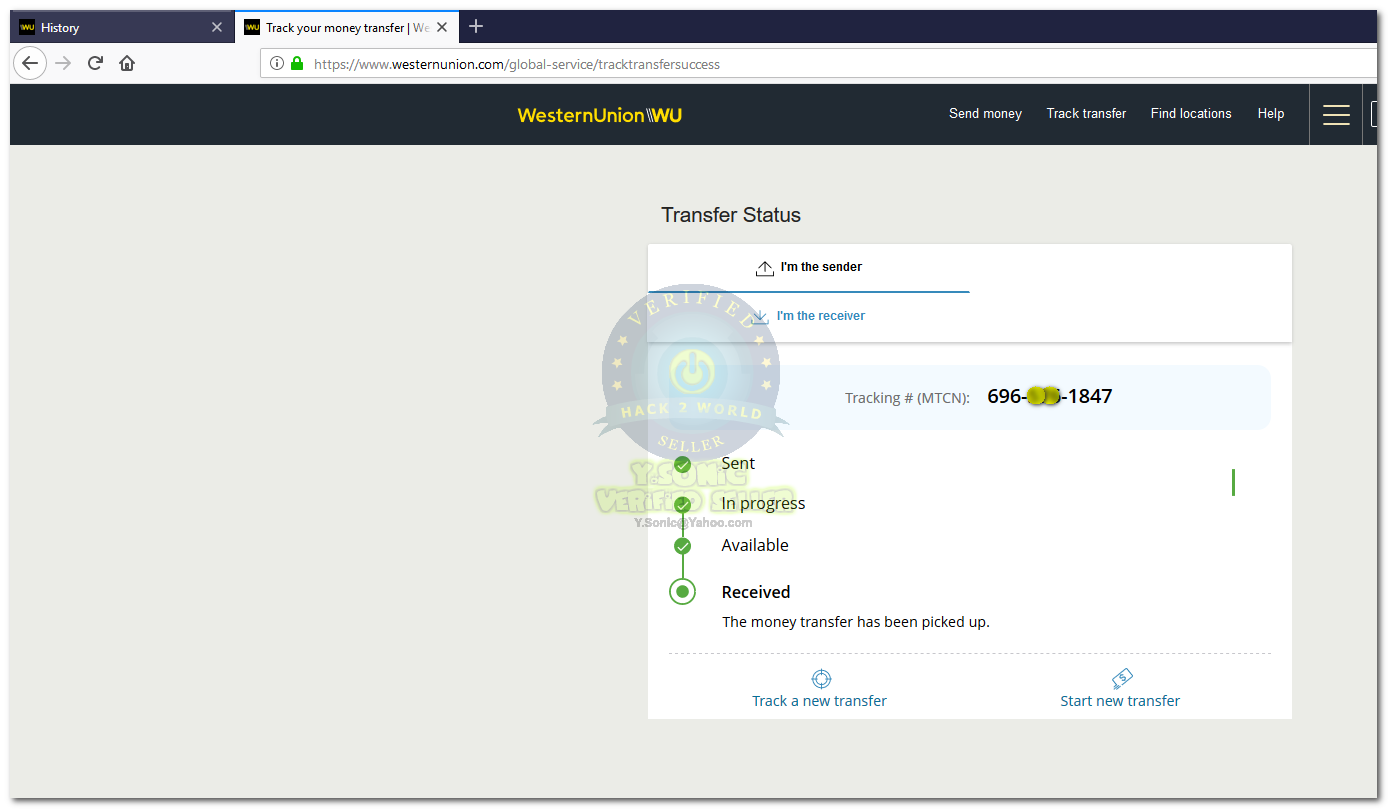
Task: Open the Send money menu link
Action: point(985,114)
